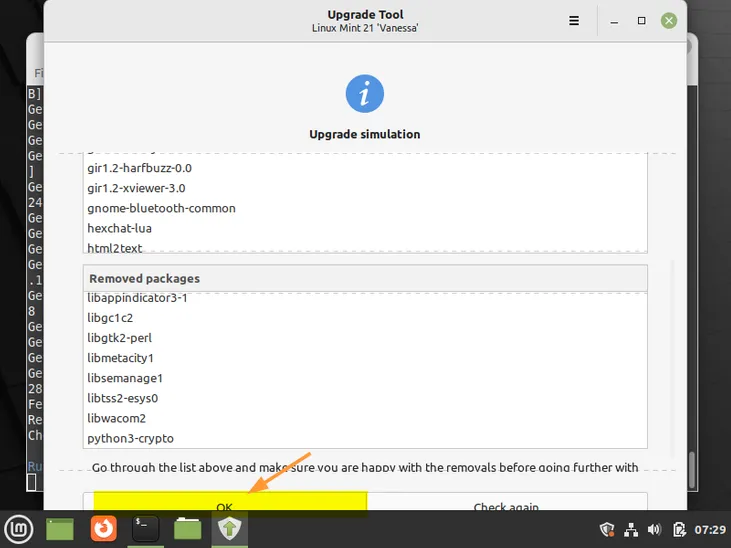Click the Removed packages column header
Image resolution: width=731 pixels, height=548 pixels.
pyautogui.click(x=365, y=278)
